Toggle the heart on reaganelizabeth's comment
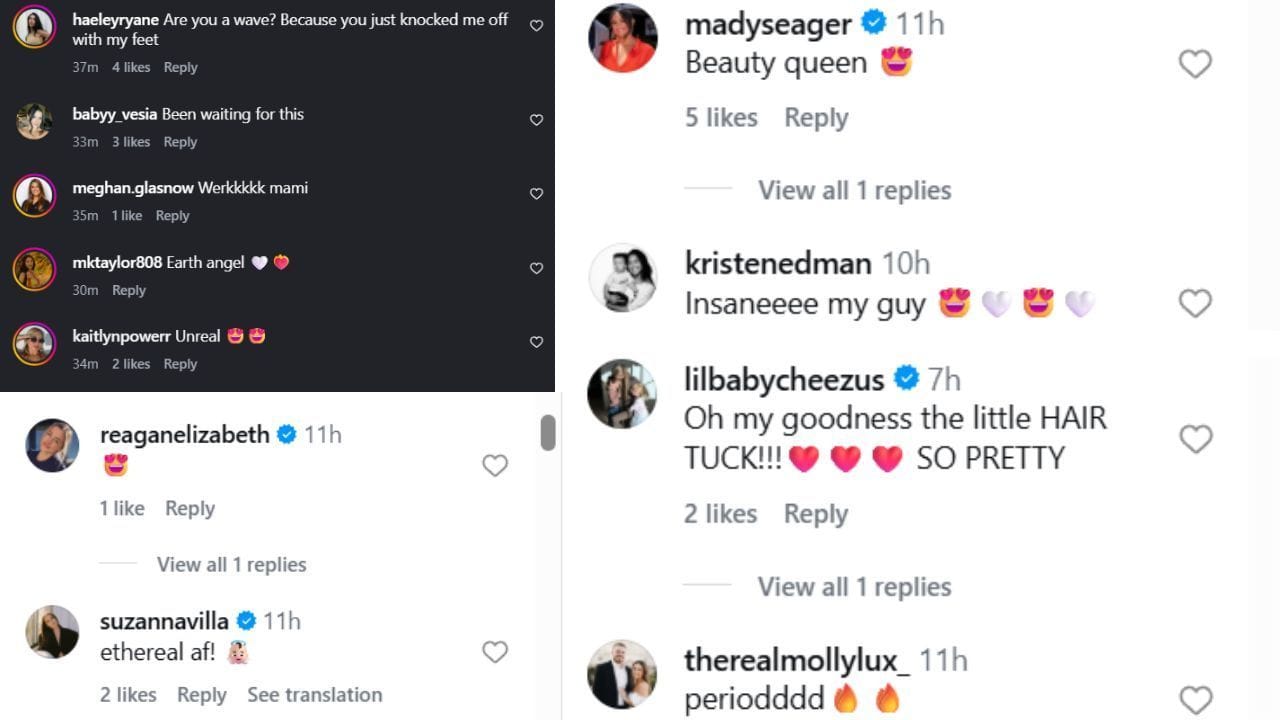This screenshot has width=1280, height=720. 495,465
